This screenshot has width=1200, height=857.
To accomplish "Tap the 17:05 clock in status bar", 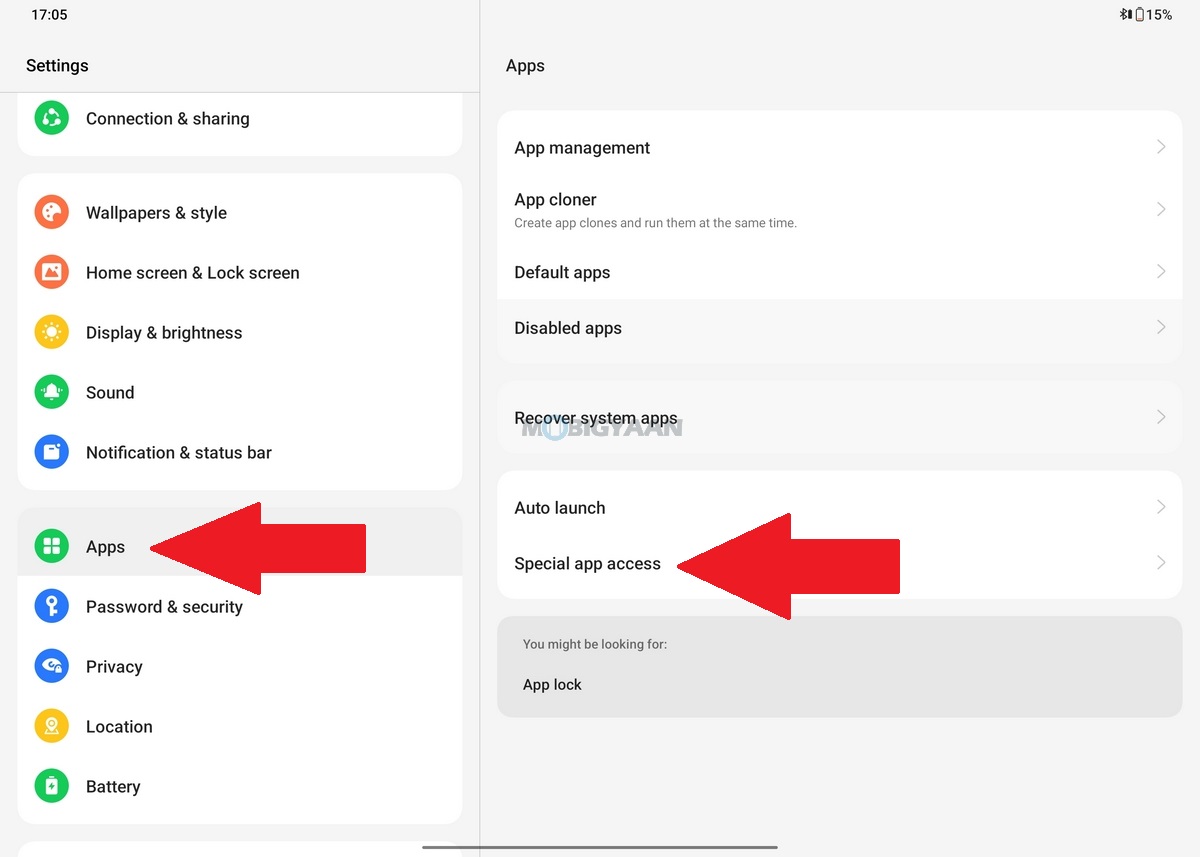I will [49, 15].
